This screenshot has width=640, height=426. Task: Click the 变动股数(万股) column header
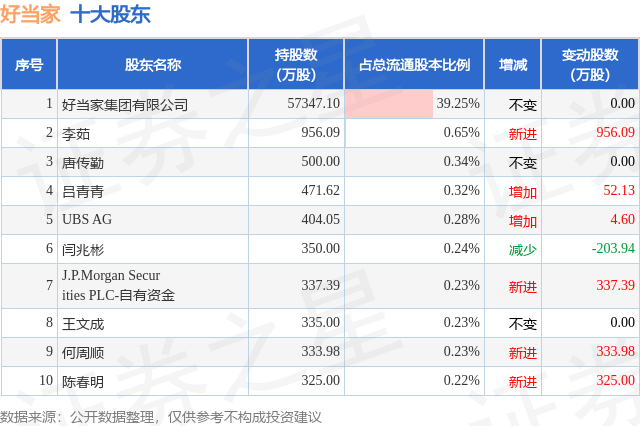[589, 65]
